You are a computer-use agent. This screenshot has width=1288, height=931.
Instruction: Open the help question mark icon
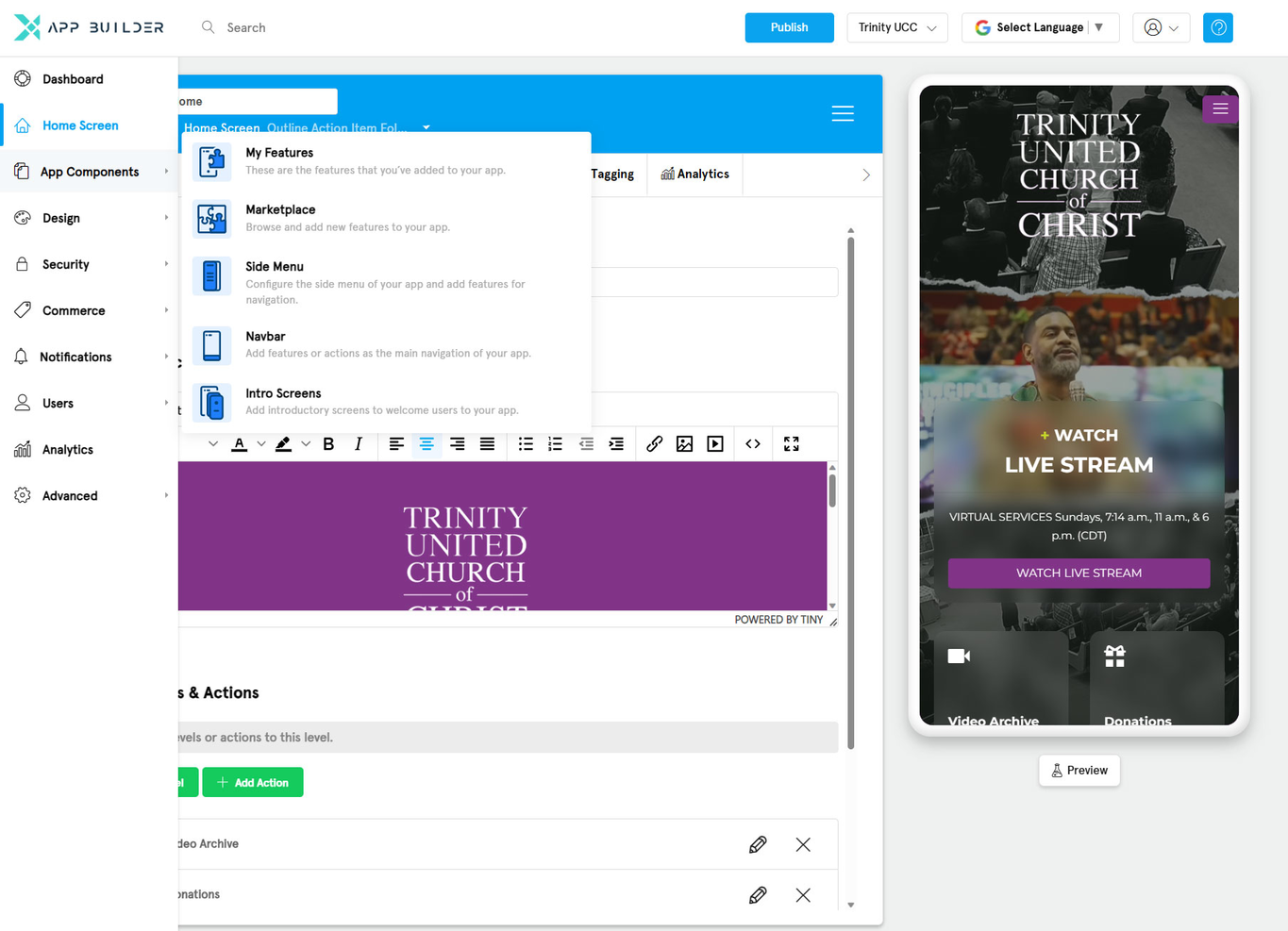1218,27
